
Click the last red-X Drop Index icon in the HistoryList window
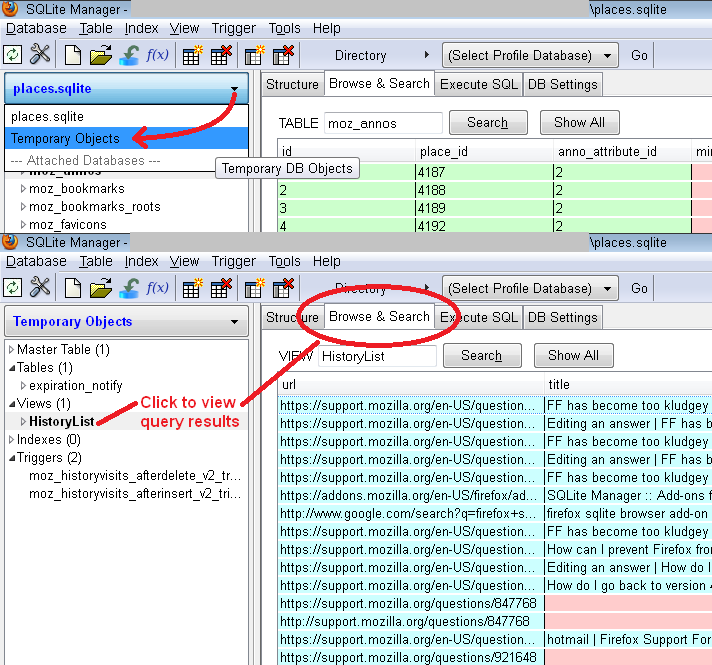pyautogui.click(x=284, y=288)
